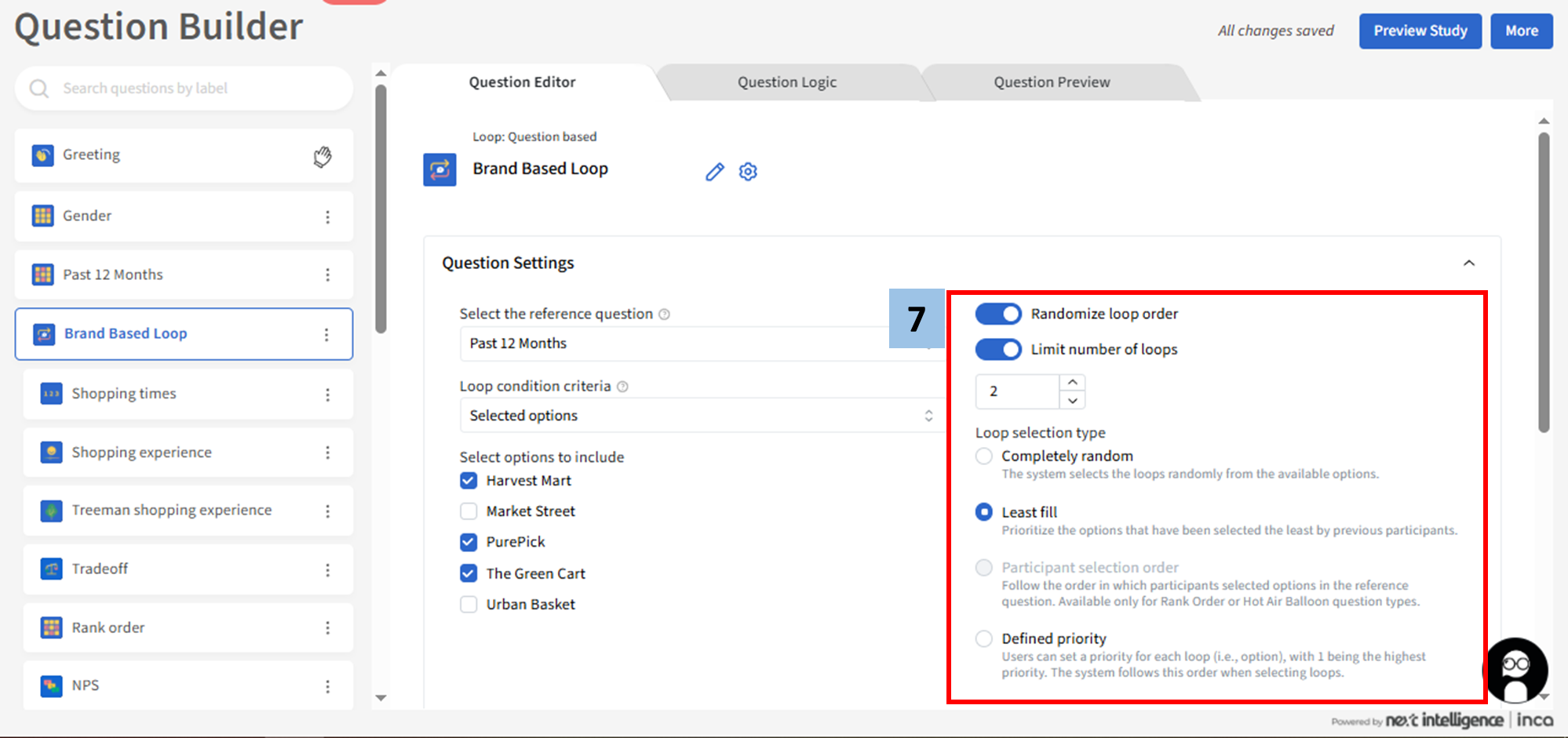This screenshot has height=738, width=1568.
Task: Click the pencil edit icon beside Brand Based Loop
Action: tap(714, 172)
